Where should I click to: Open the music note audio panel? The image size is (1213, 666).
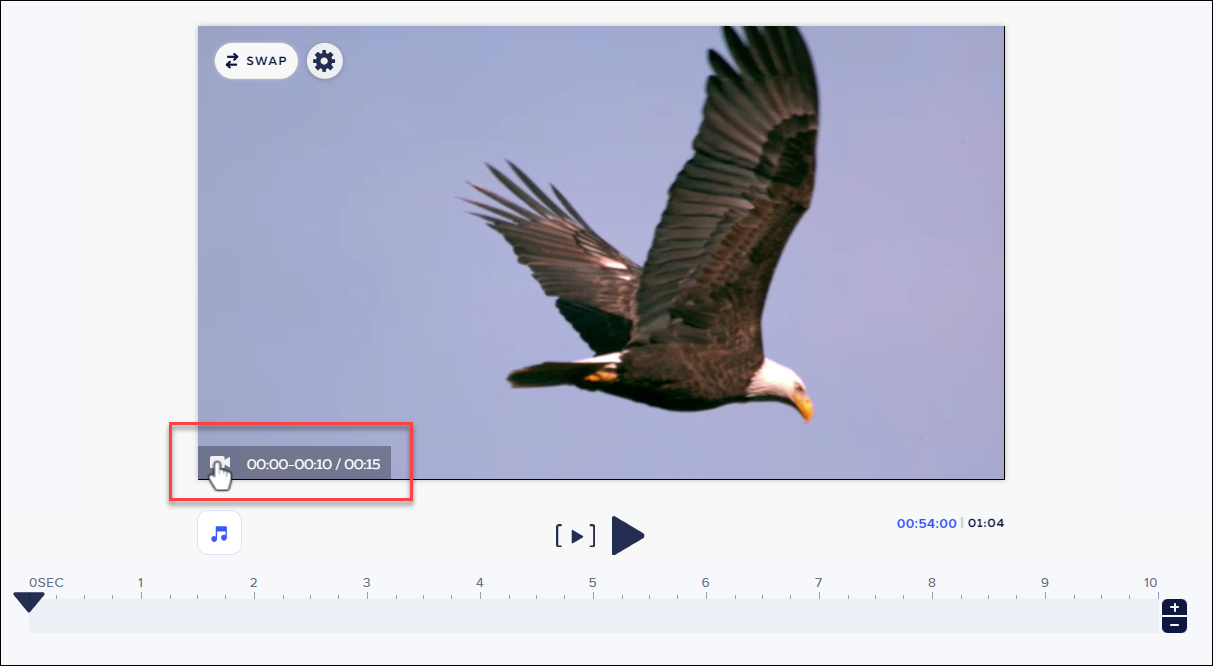pyautogui.click(x=219, y=532)
